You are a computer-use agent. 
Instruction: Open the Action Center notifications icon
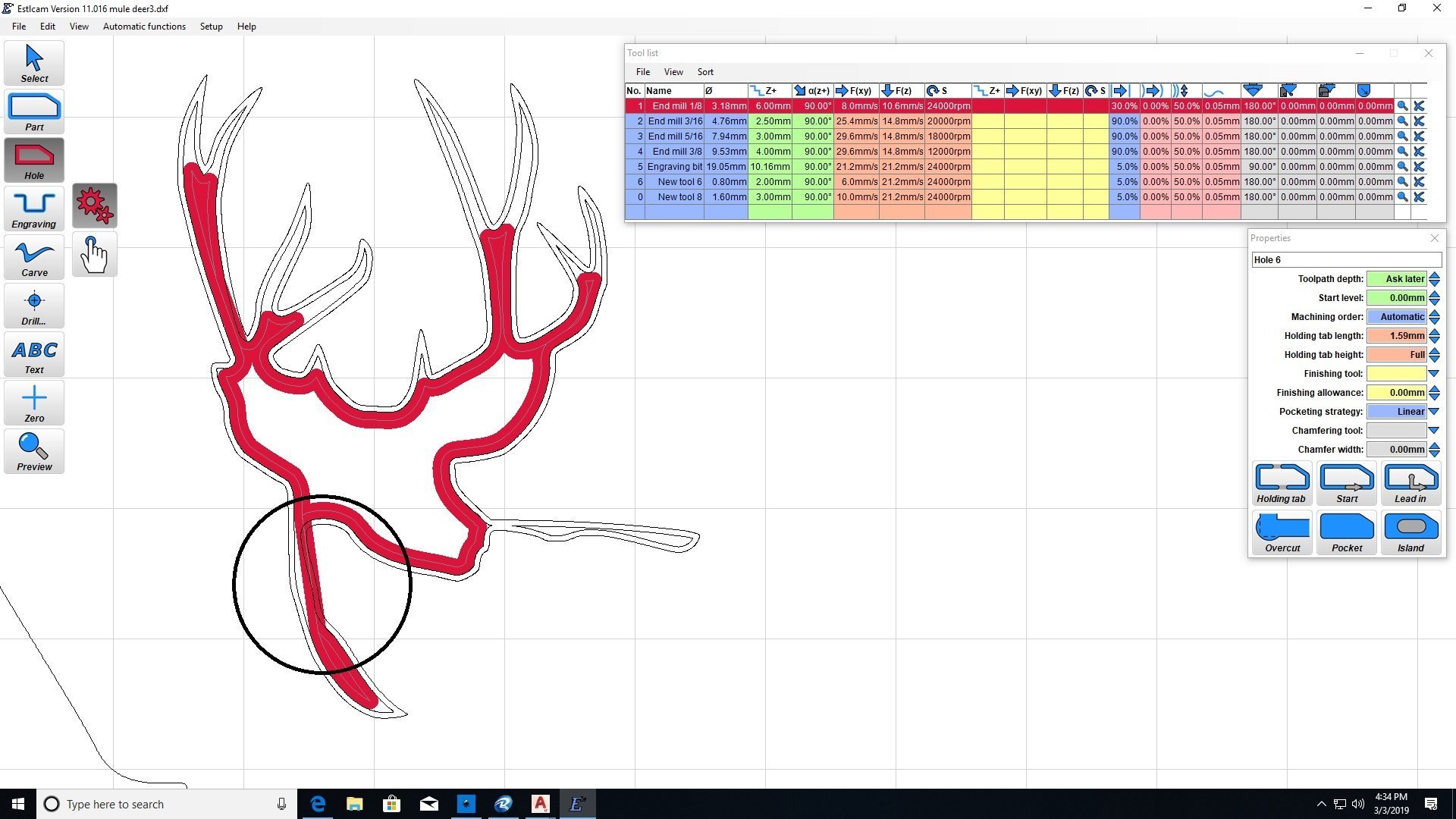pos(1431,804)
